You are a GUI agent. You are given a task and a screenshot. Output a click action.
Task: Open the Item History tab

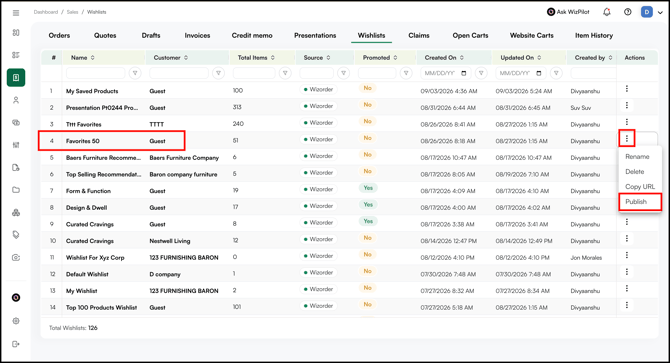point(594,35)
